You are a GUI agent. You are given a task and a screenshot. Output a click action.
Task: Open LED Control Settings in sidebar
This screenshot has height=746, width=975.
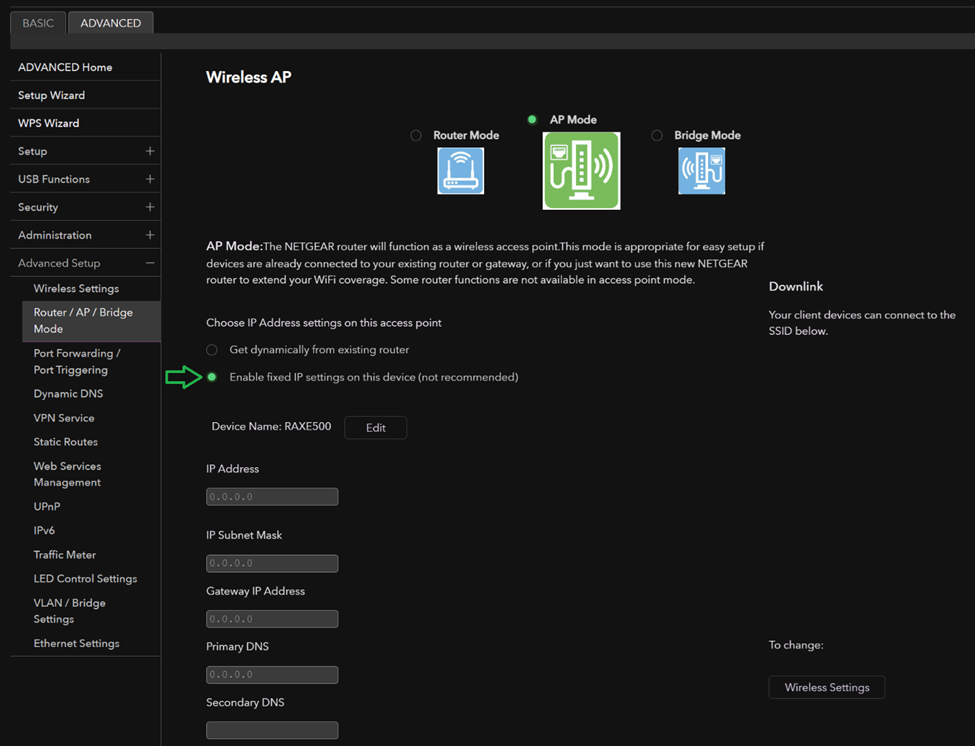coord(85,579)
